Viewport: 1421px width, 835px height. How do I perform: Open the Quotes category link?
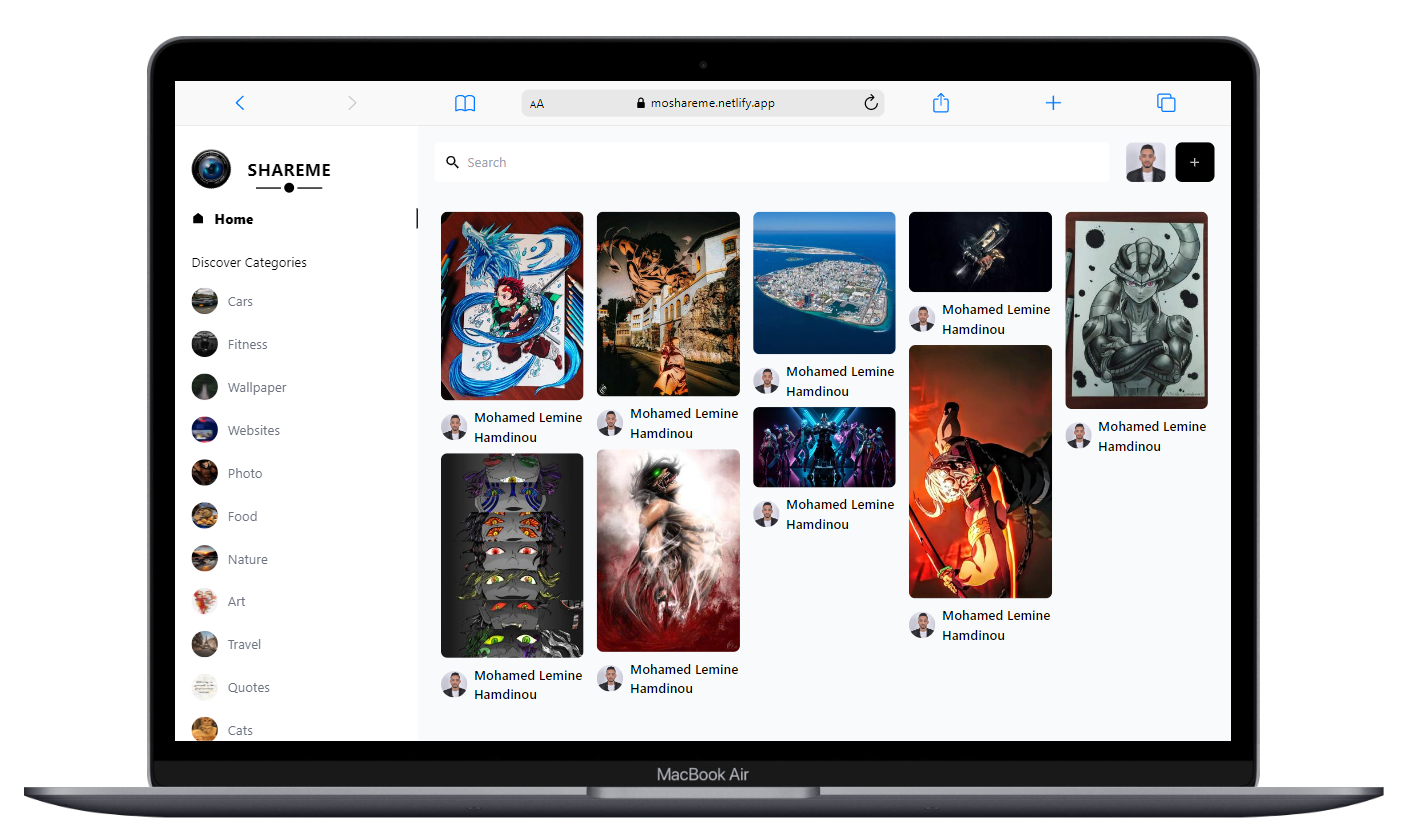click(x=248, y=687)
